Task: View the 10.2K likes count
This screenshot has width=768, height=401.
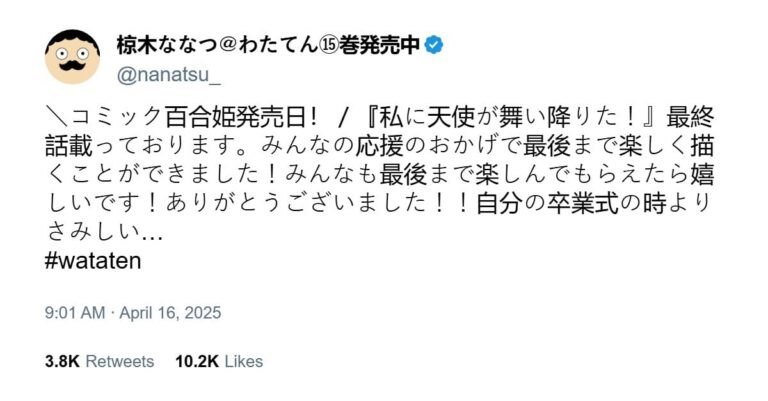Action: (197, 361)
